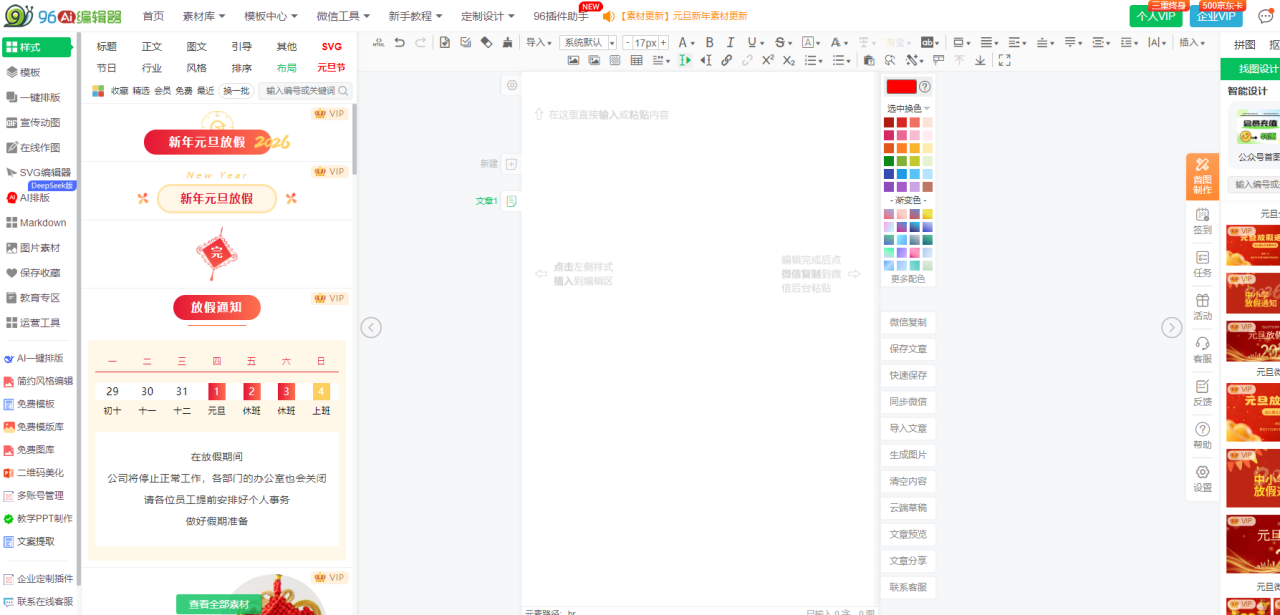The width and height of the screenshot is (1280, 615).
Task: Click the help question mark beside red color box
Action: tap(924, 87)
